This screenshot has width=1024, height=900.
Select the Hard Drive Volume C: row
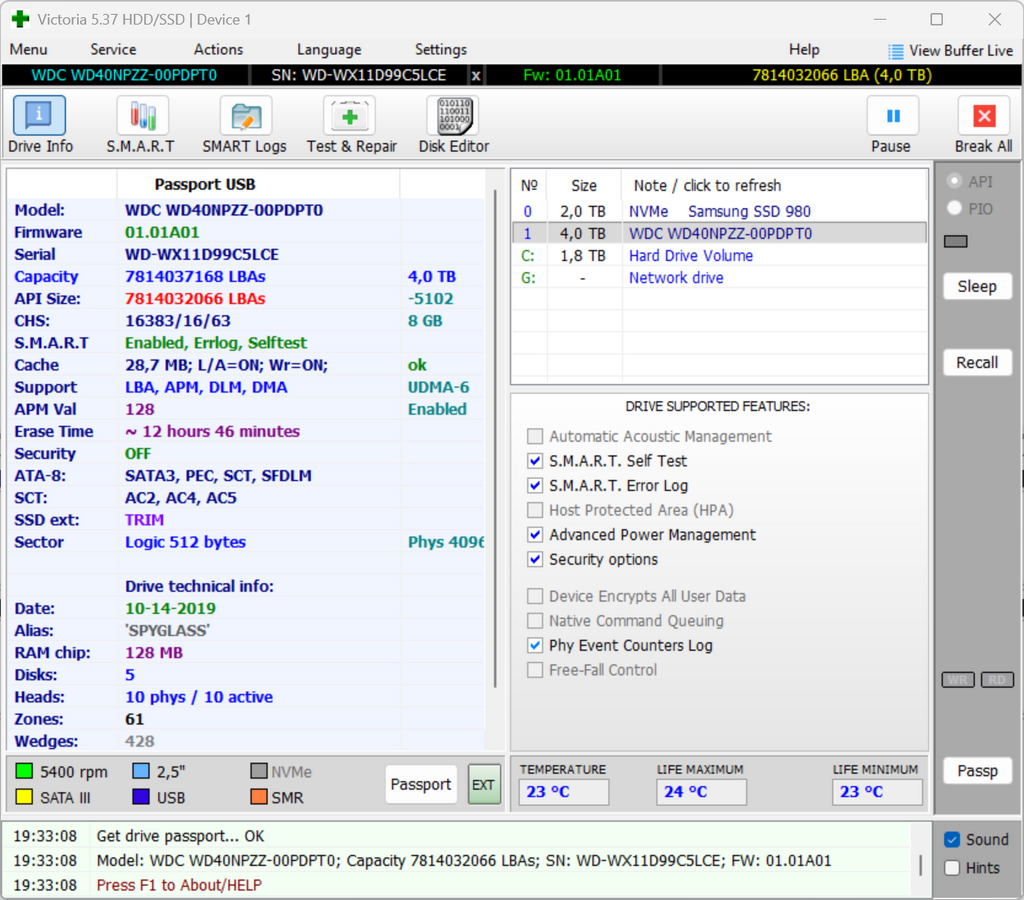click(718, 256)
